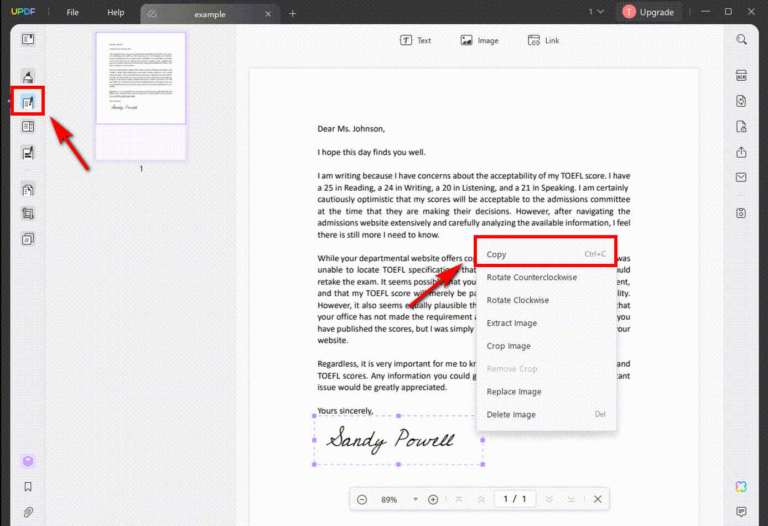Choose Extract Image in context menu
This screenshot has height=526, width=768.
tap(546, 323)
